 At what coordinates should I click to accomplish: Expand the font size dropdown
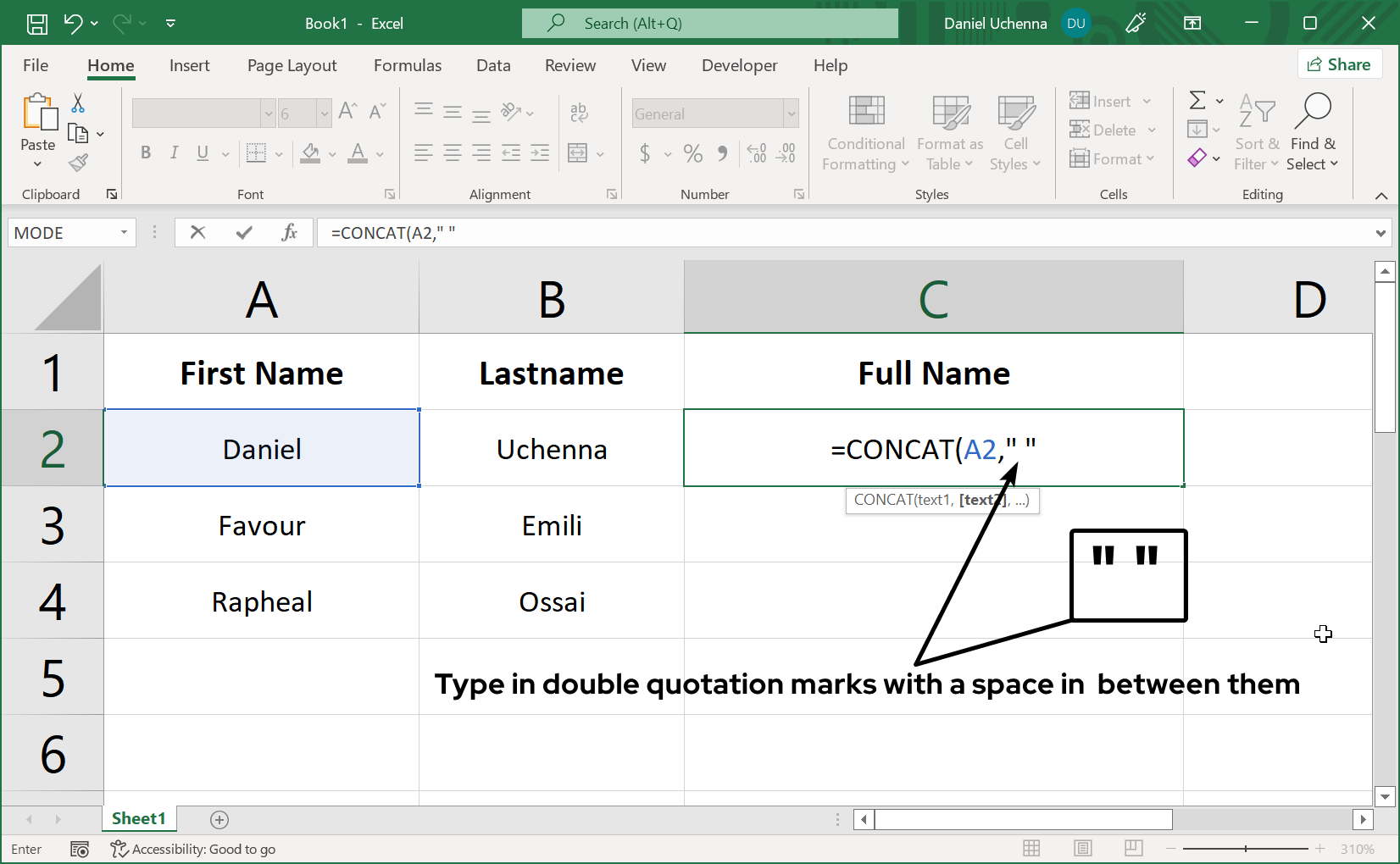324,113
